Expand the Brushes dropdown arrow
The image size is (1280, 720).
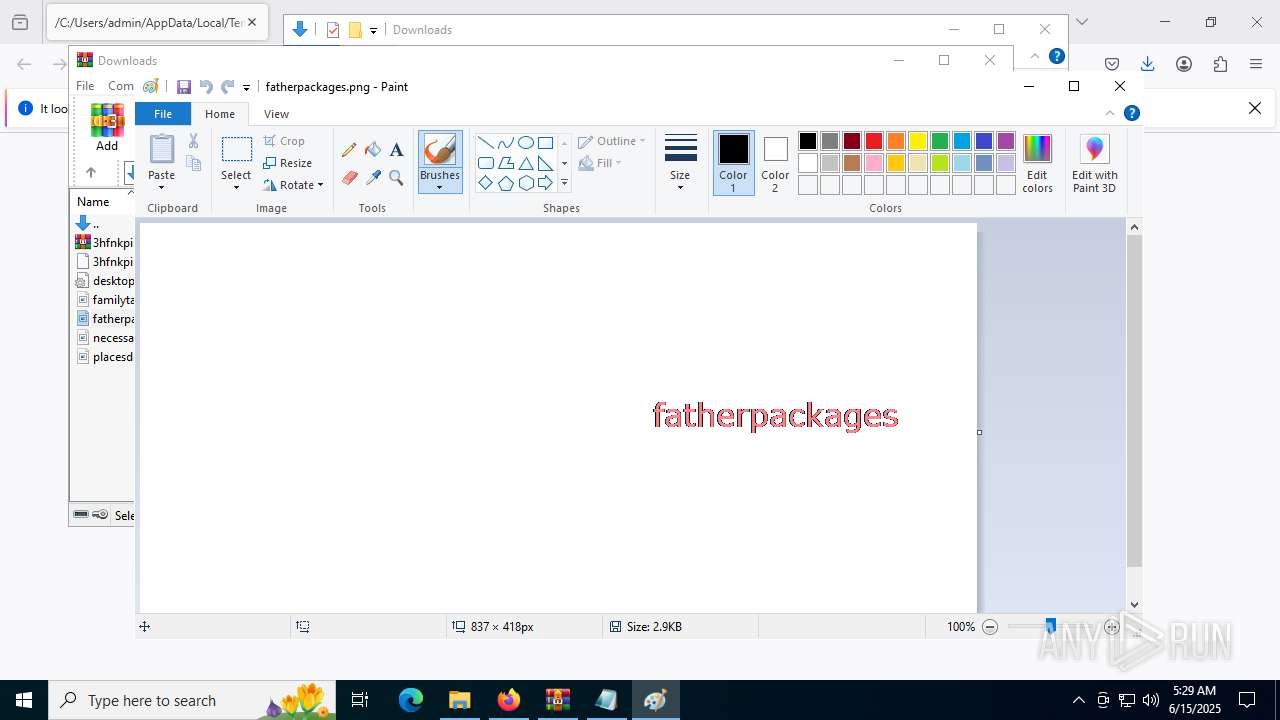[x=440, y=187]
